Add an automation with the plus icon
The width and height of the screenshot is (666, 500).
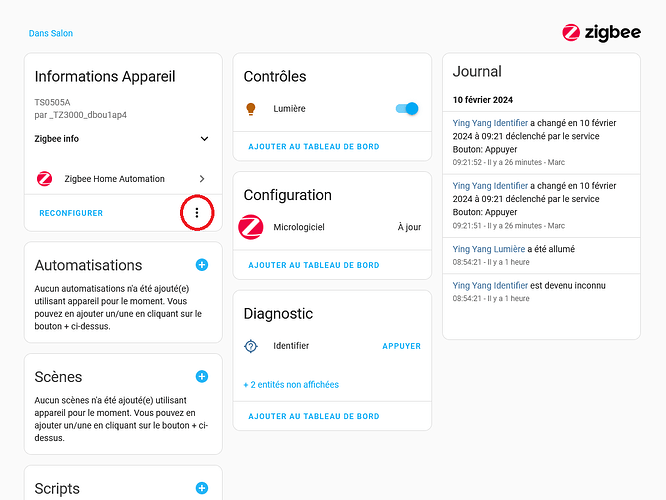pyautogui.click(x=202, y=265)
